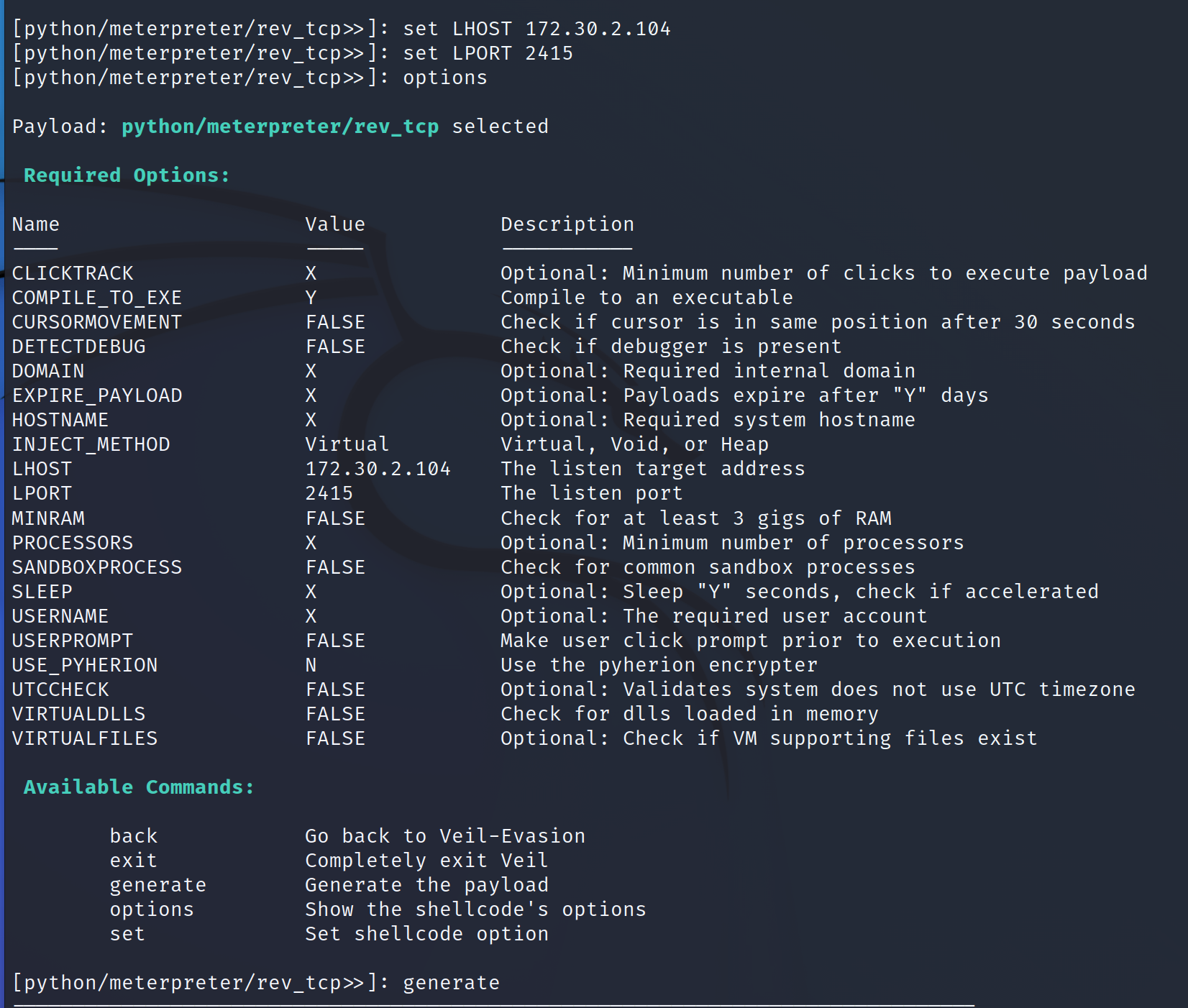This screenshot has height=1008, width=1188.
Task: Click the EXPIRE_PAYLOAD option name
Action: tap(97, 395)
